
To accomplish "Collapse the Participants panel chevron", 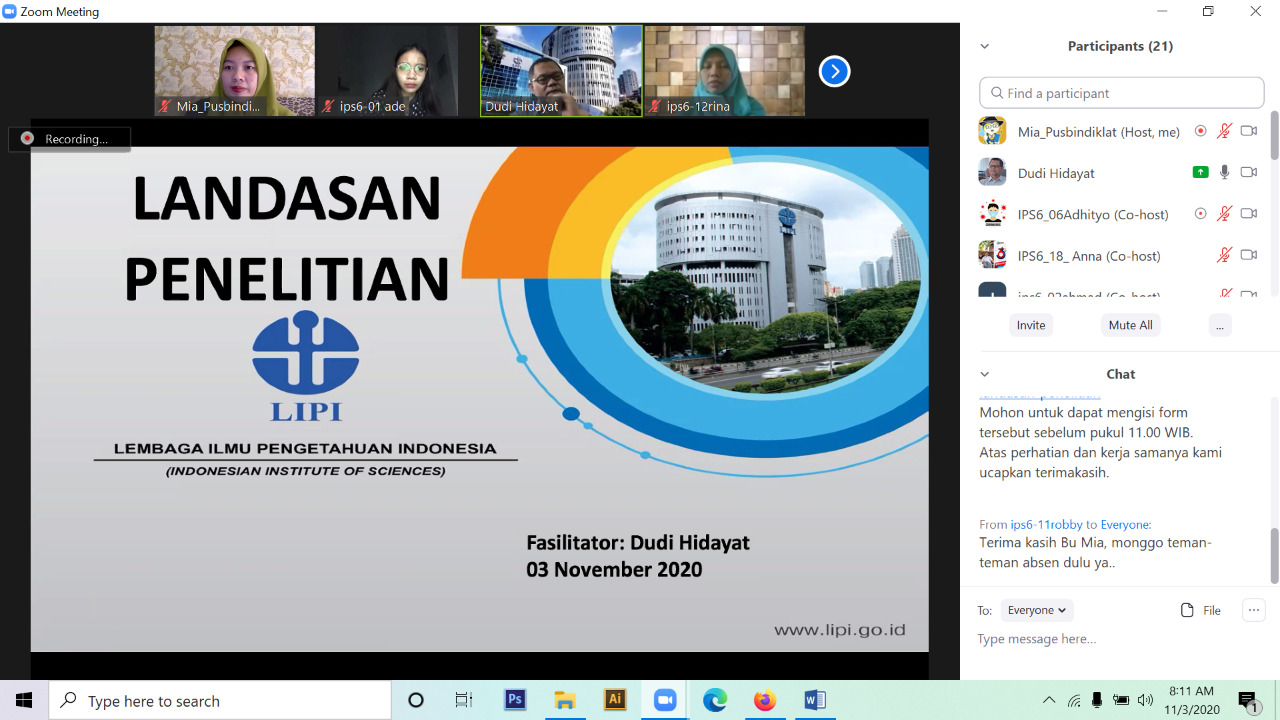I will (x=985, y=46).
